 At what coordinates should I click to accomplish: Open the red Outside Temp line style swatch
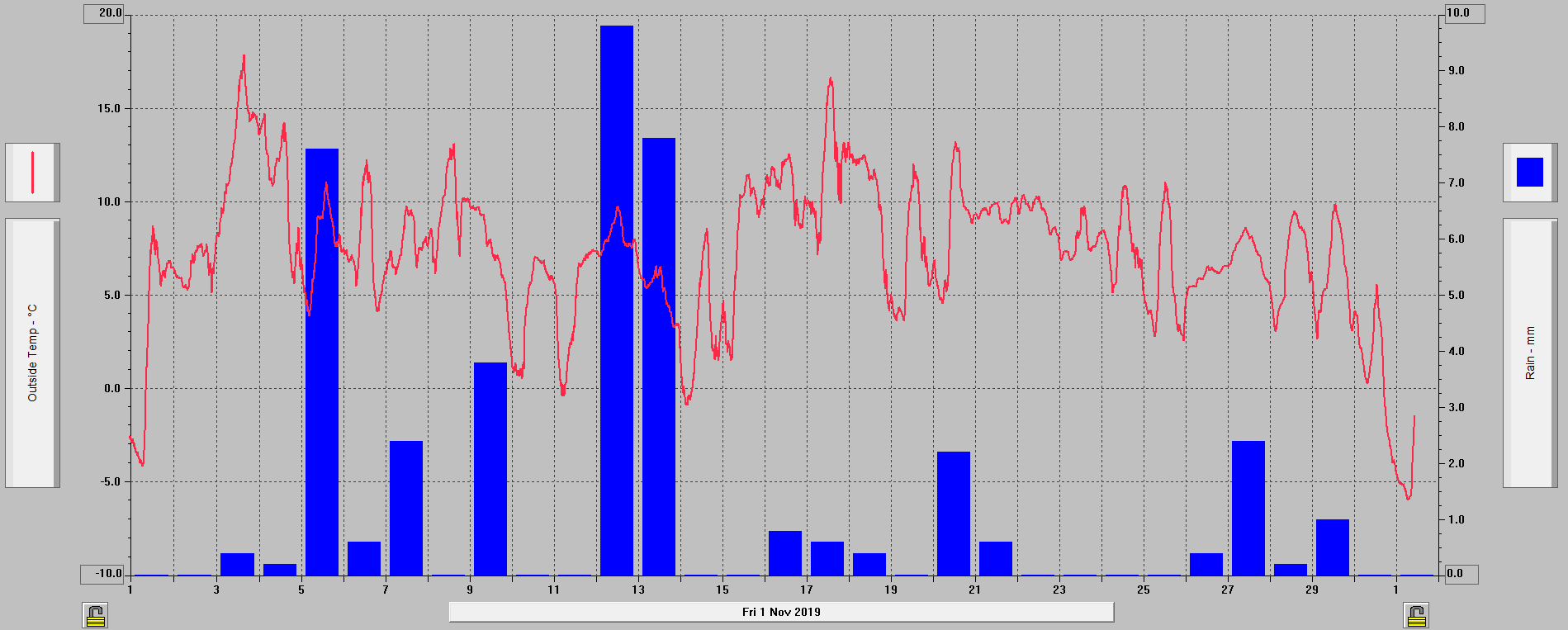click(32, 173)
